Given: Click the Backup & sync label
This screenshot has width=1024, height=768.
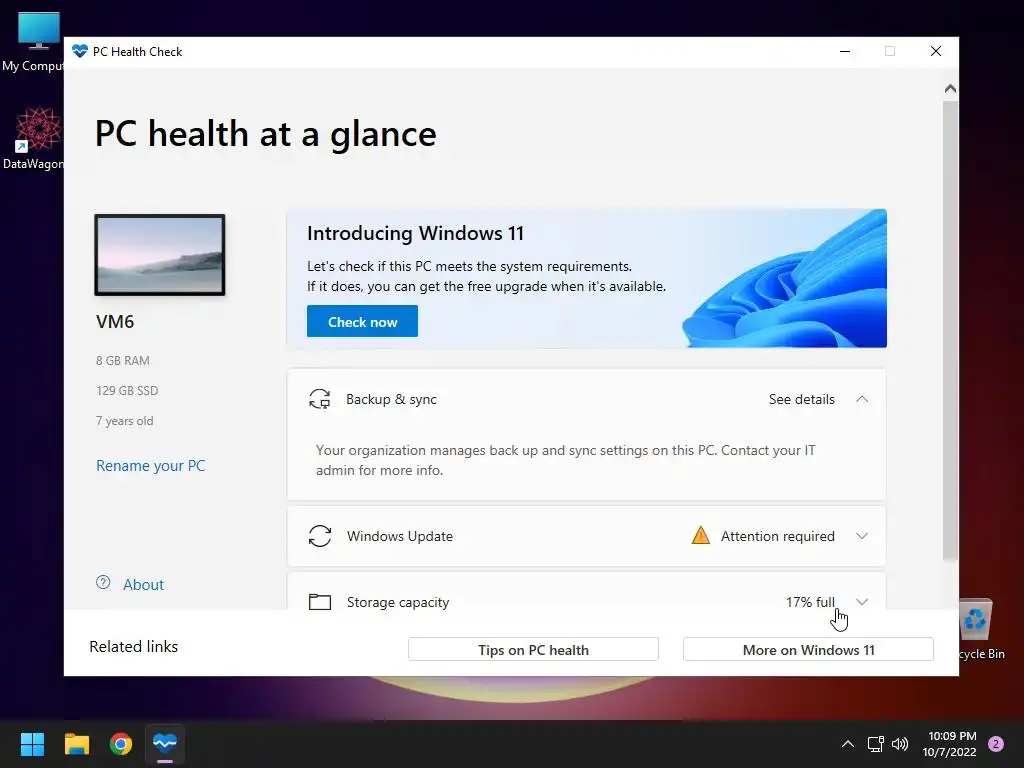Looking at the screenshot, I should coord(391,399).
